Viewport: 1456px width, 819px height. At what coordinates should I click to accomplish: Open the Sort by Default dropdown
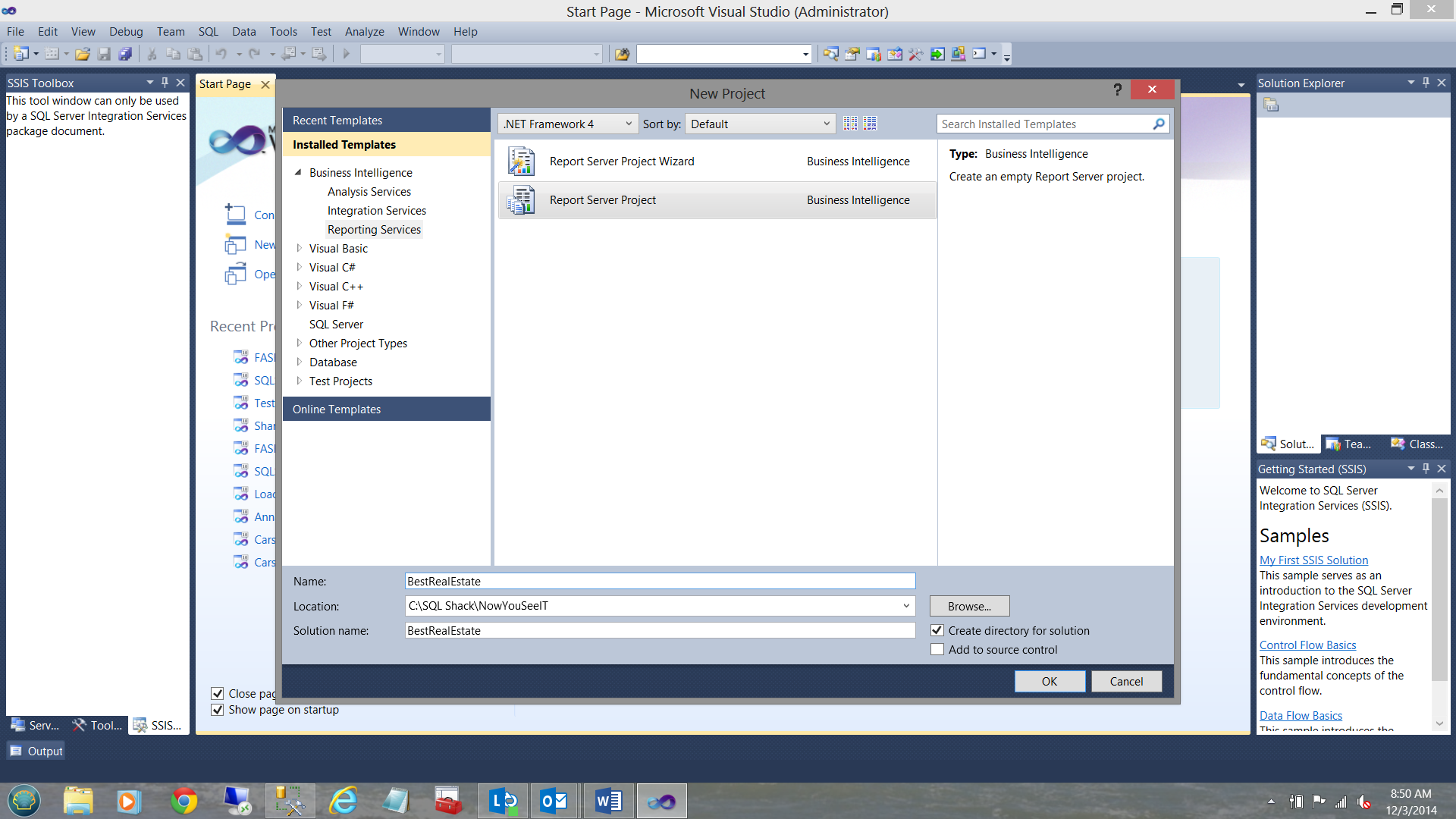tap(759, 124)
